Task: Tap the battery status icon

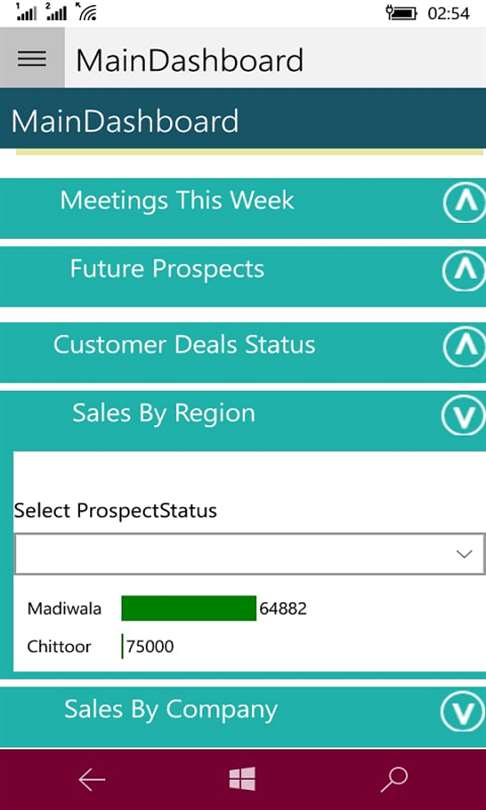Action: coord(402,13)
